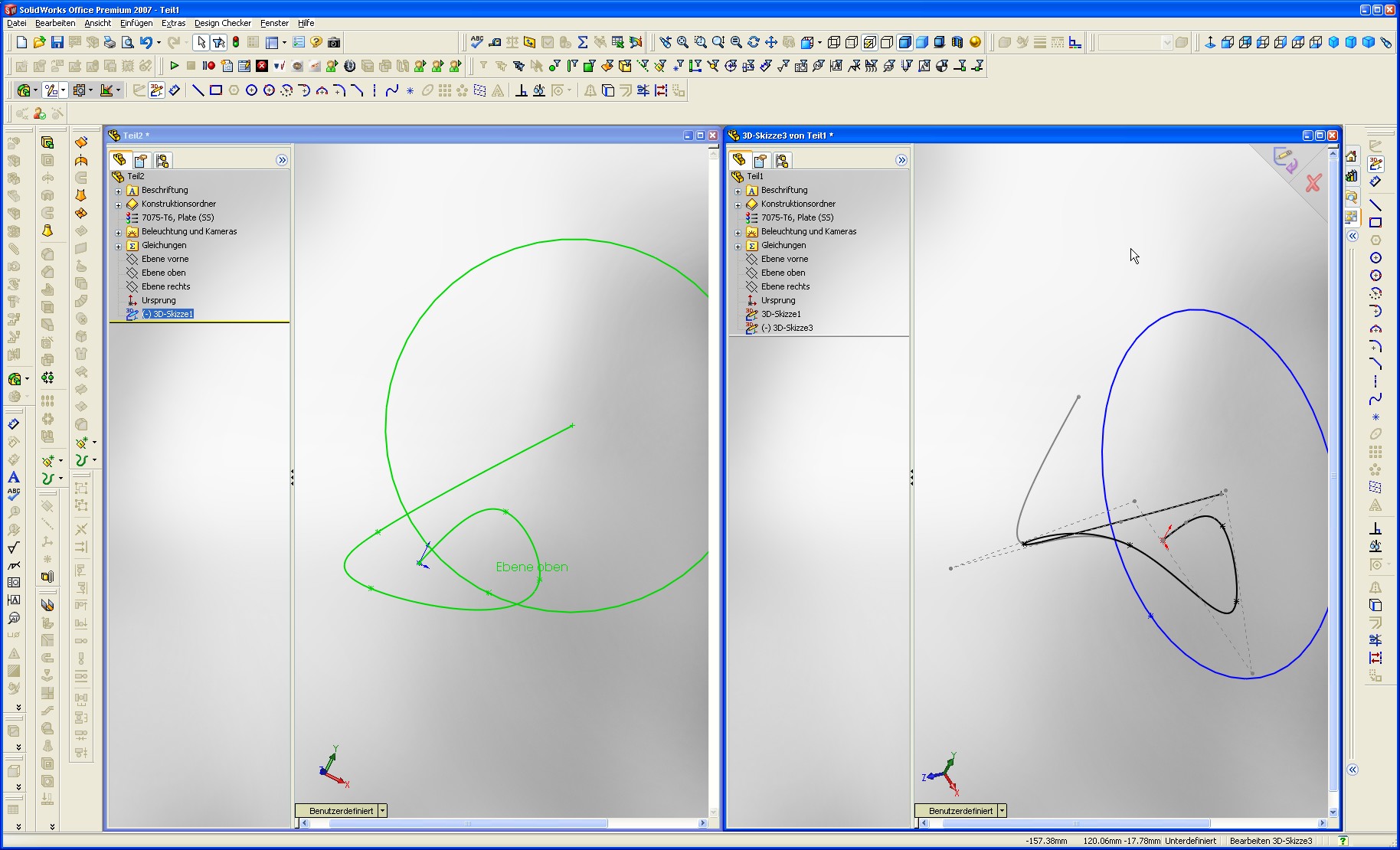
Task: Open the Ansicht menu
Action: [x=98, y=23]
